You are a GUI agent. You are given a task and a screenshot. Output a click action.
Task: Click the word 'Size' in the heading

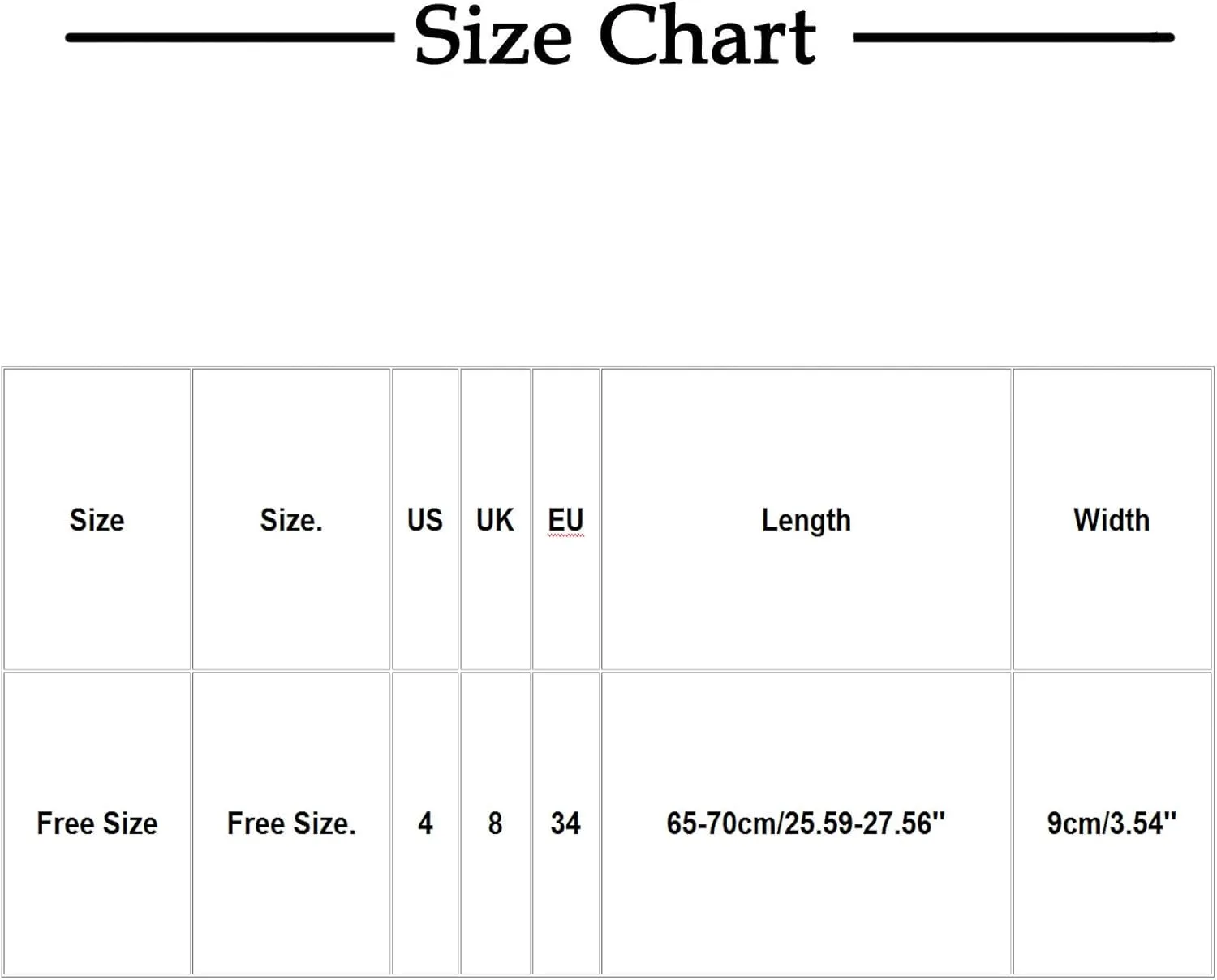pyautogui.click(x=493, y=37)
